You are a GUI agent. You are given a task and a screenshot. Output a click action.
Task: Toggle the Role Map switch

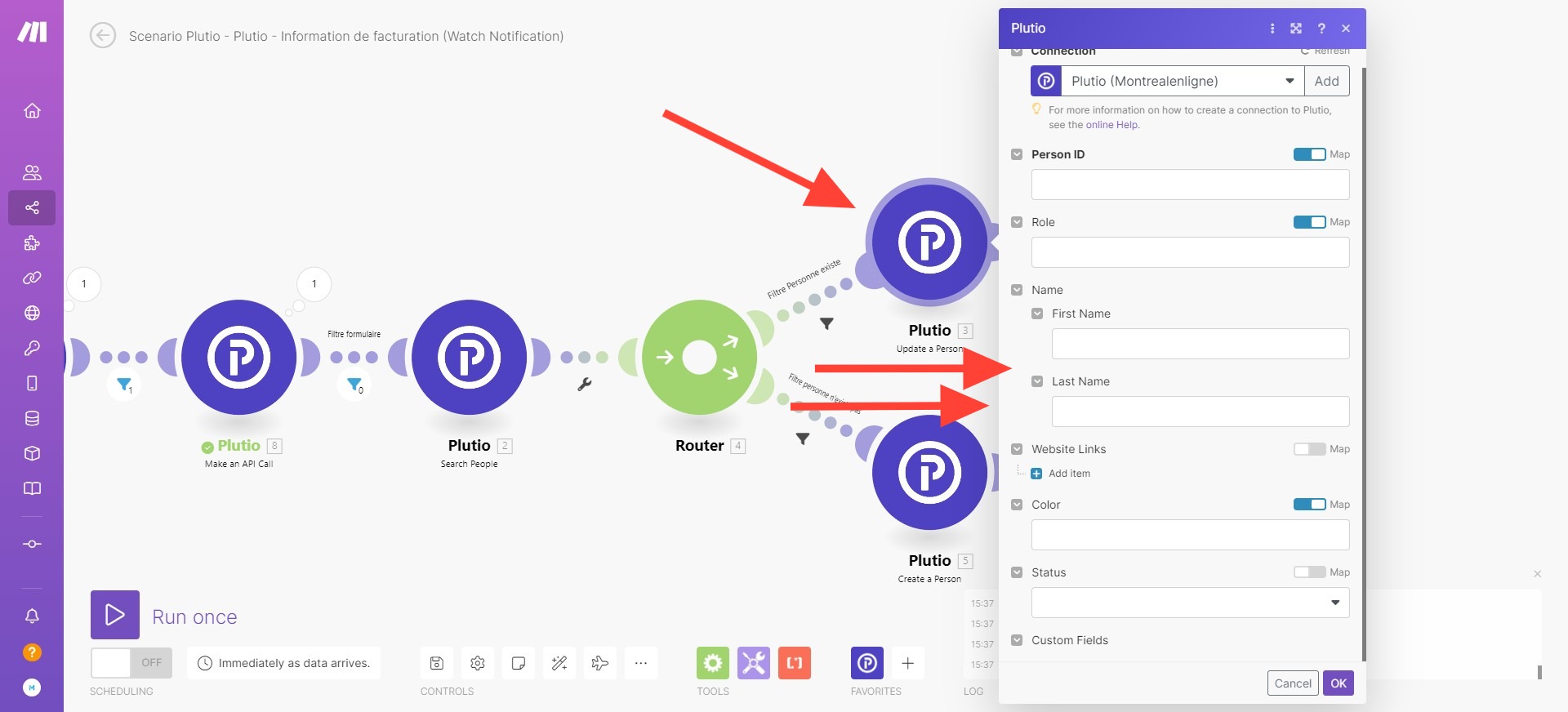click(1309, 222)
